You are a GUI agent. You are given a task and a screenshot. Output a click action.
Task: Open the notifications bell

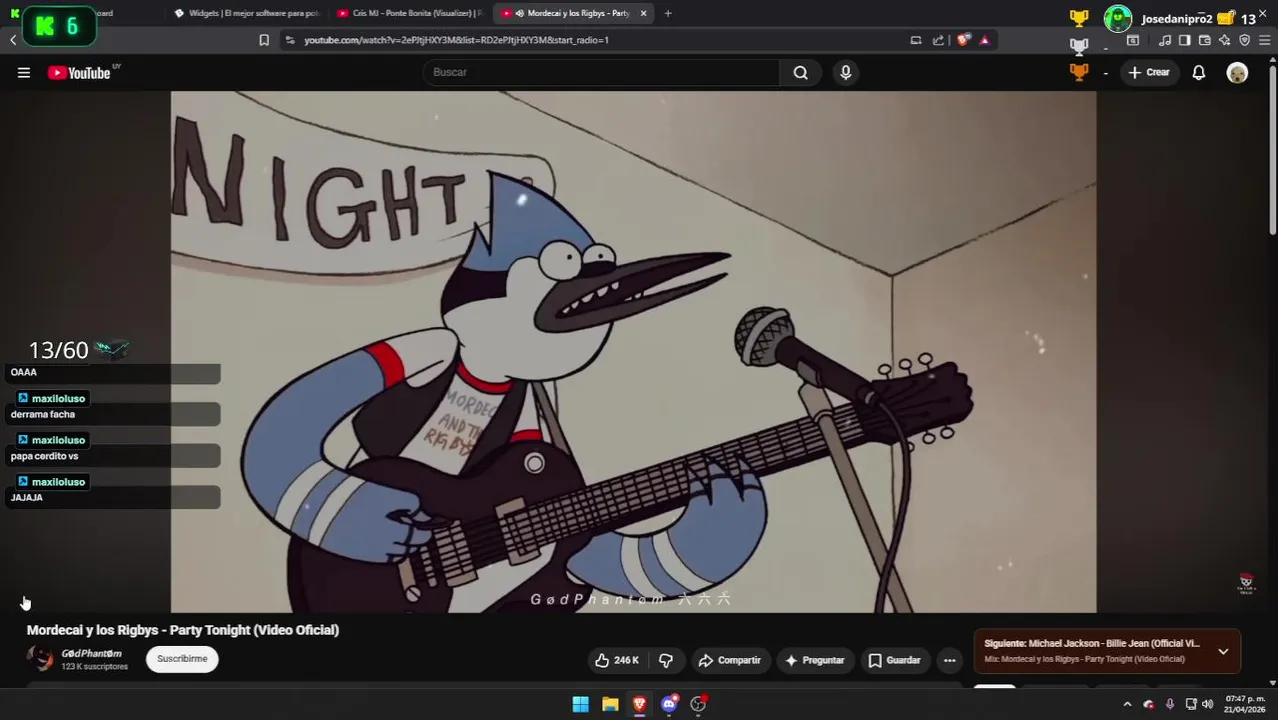(1198, 72)
